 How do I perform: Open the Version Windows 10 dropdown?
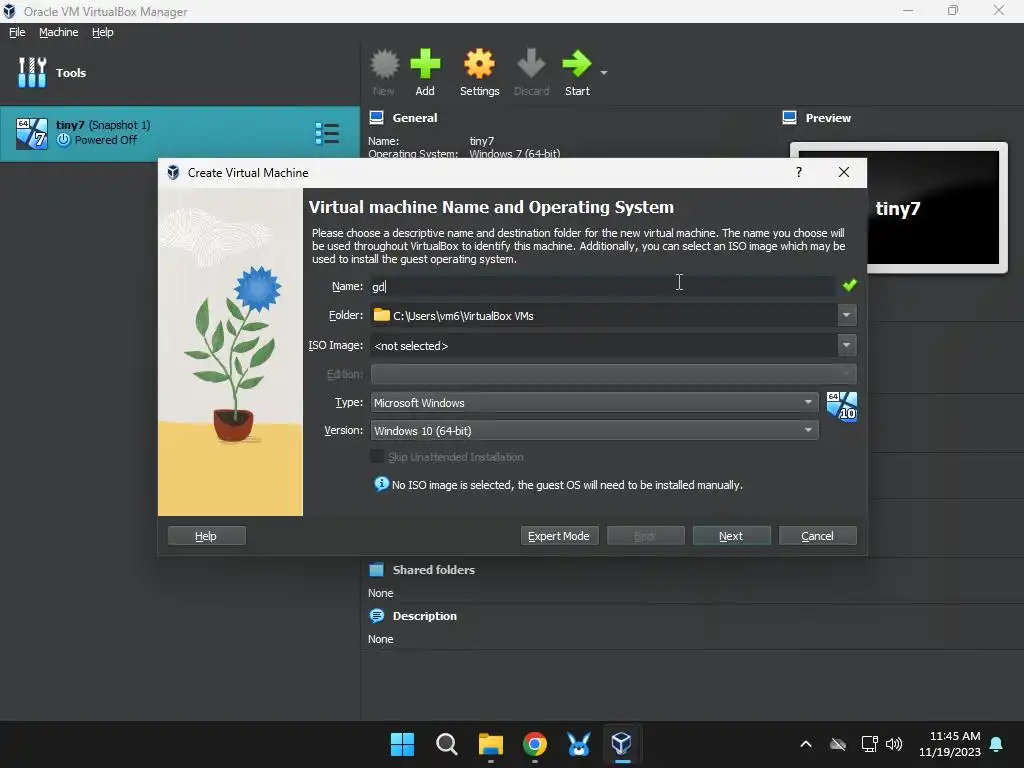594,430
